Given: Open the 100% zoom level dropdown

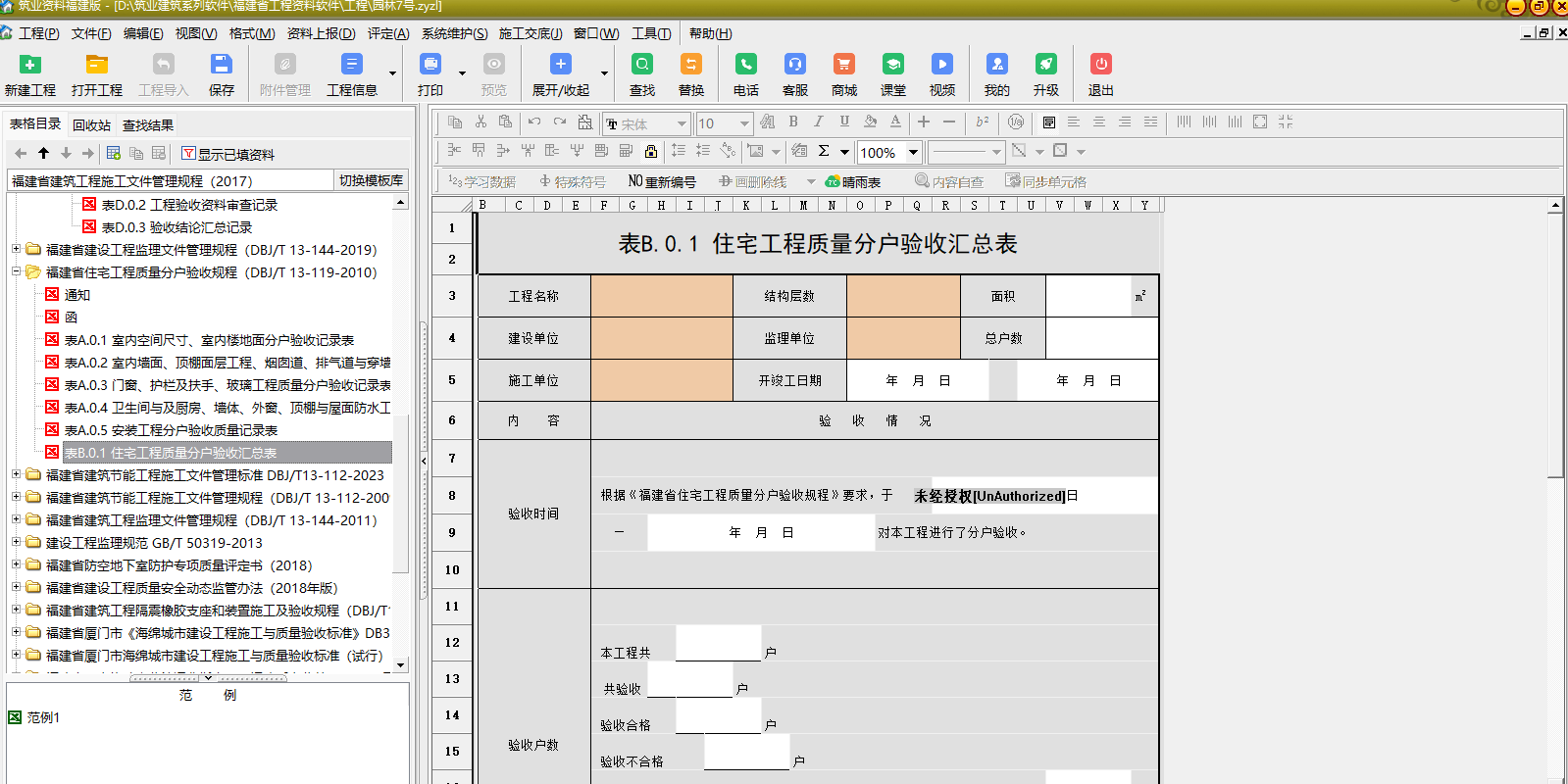Looking at the screenshot, I should (913, 152).
